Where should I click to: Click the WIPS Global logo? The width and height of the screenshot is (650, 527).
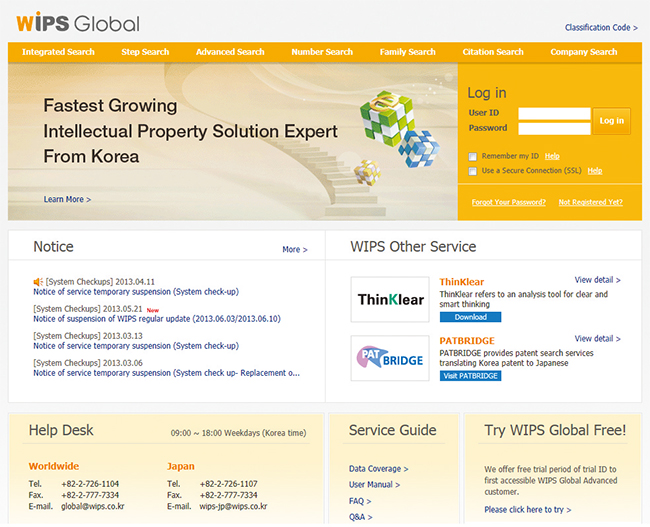[x=76, y=22]
